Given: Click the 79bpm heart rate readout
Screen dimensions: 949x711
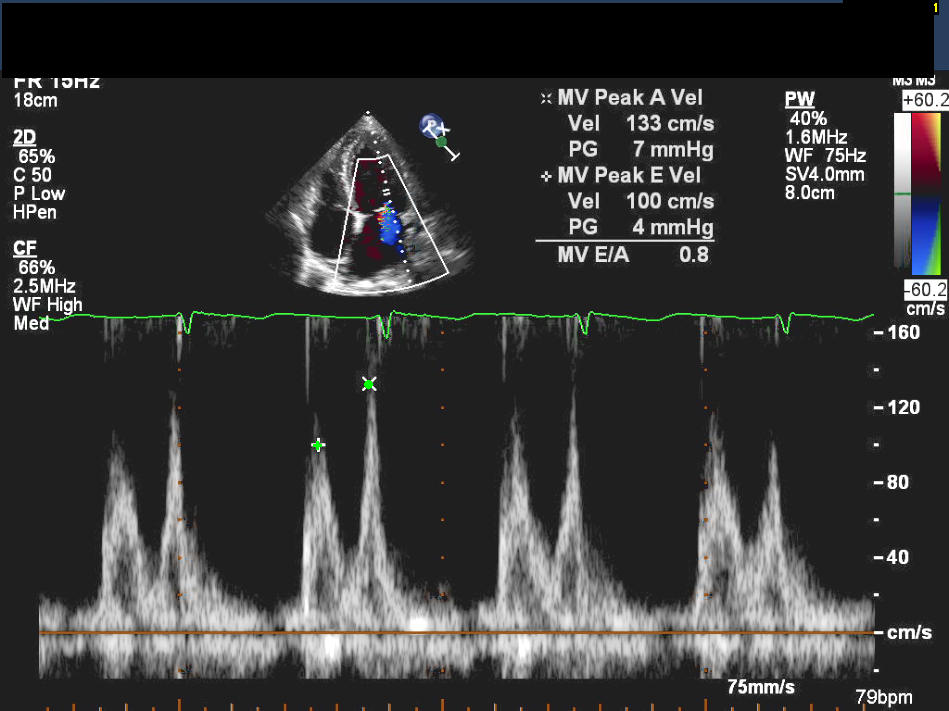Looking at the screenshot, I should tap(884, 696).
